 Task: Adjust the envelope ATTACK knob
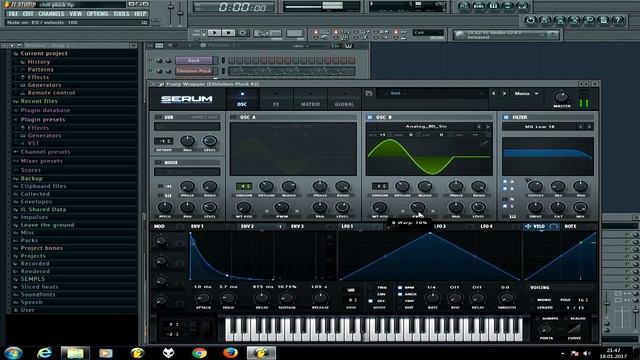tap(203, 298)
